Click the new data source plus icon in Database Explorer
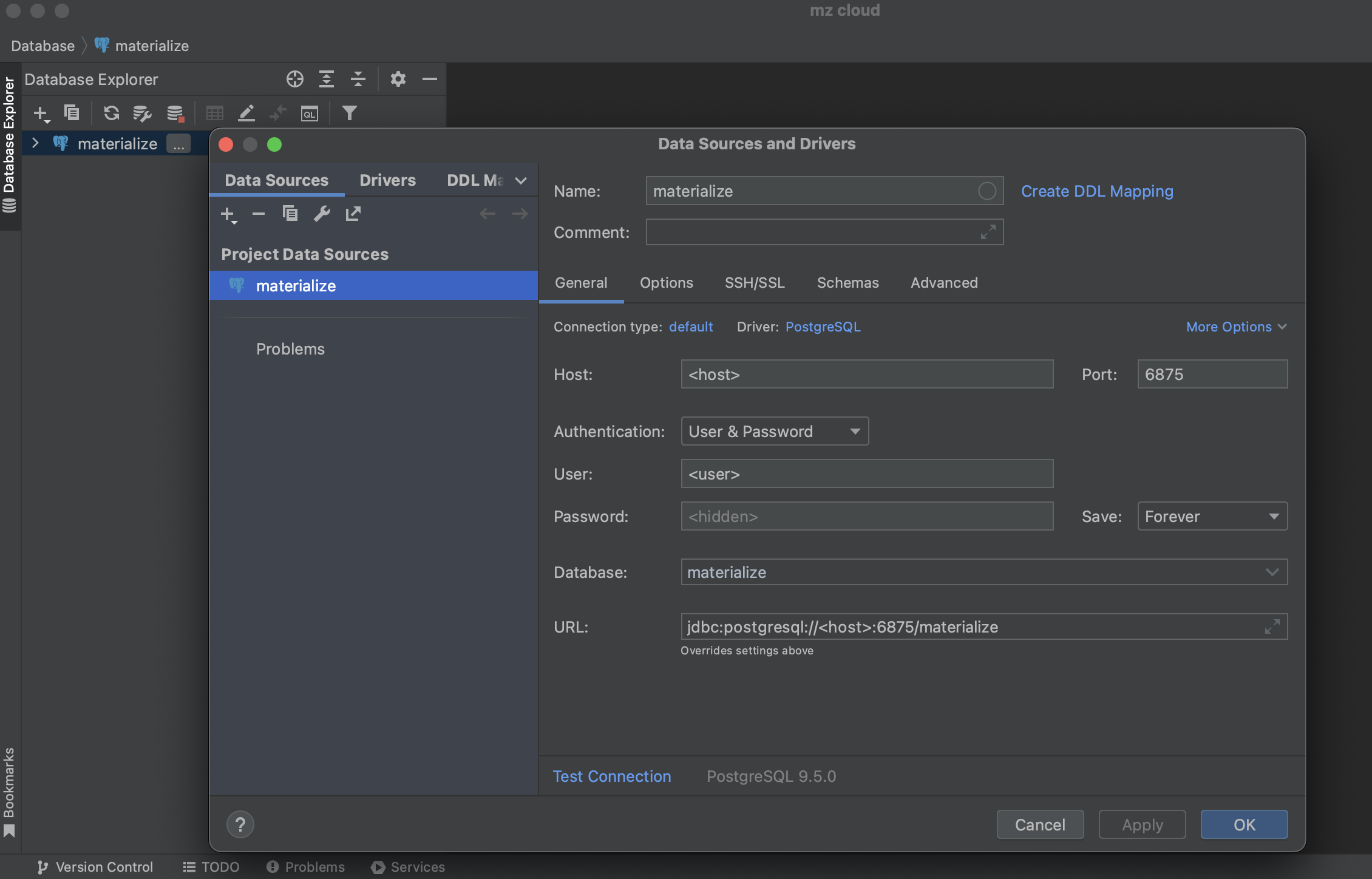This screenshot has width=1372, height=879. (x=41, y=114)
